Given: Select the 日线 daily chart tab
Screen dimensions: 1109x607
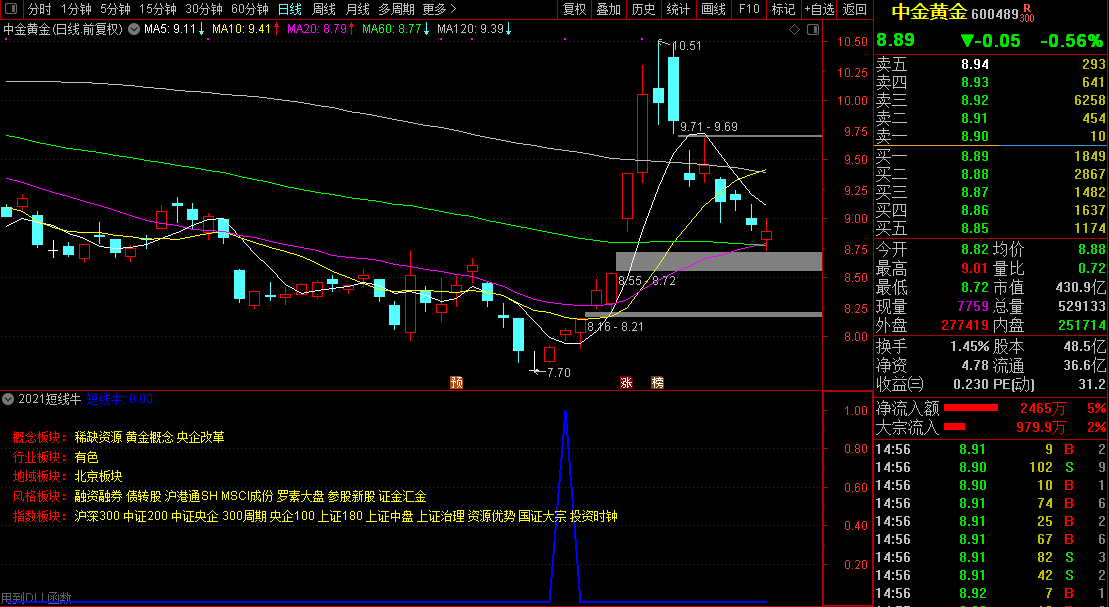Looking at the screenshot, I should pos(289,9).
